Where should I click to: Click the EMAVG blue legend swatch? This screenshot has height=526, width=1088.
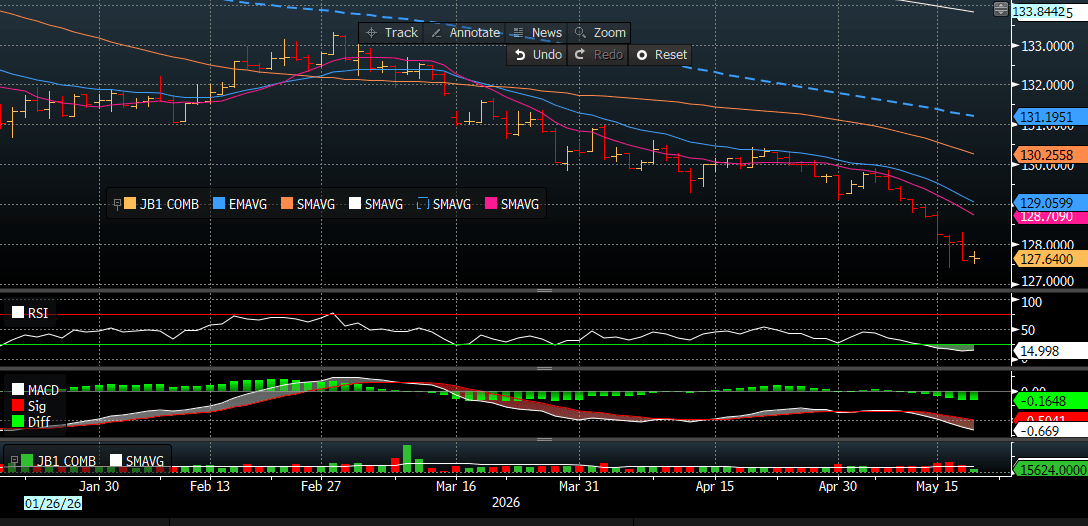pos(219,204)
